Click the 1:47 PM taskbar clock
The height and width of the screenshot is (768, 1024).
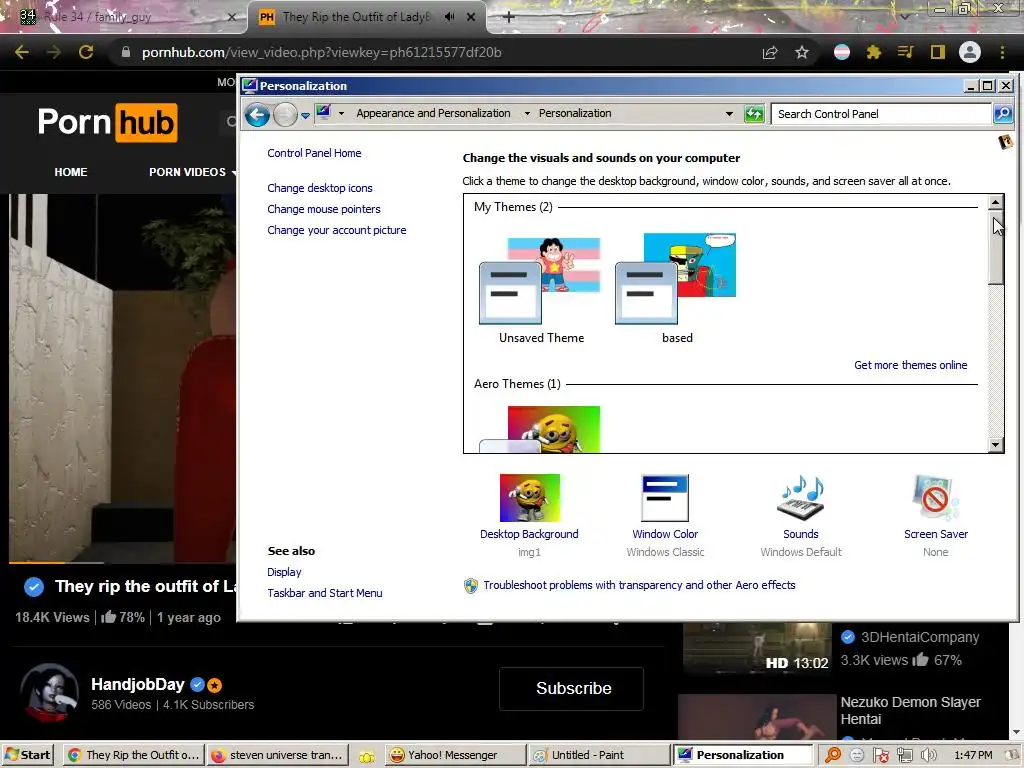coord(973,756)
